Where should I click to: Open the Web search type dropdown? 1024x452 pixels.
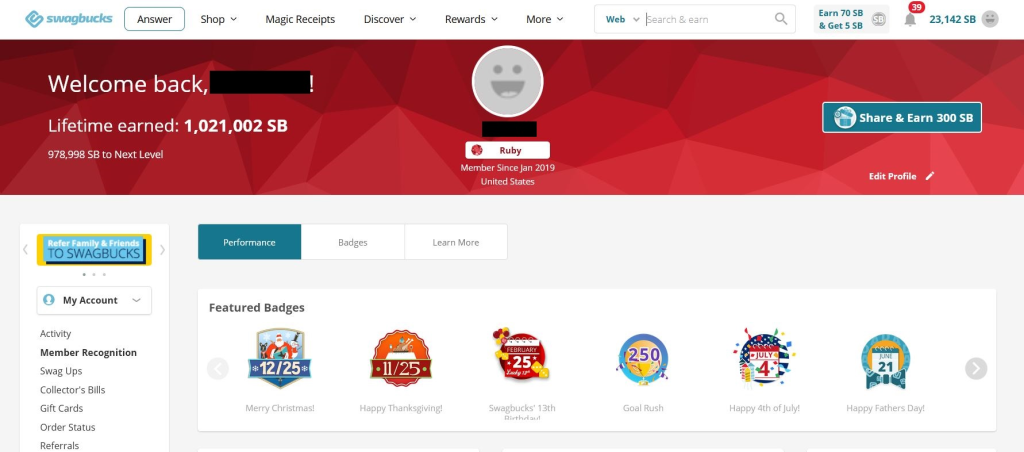622,19
